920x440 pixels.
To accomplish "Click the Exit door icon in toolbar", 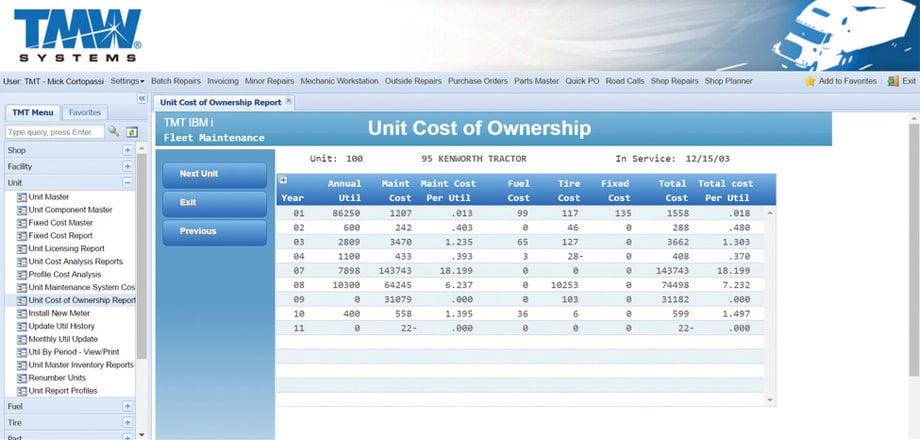I will (894, 81).
